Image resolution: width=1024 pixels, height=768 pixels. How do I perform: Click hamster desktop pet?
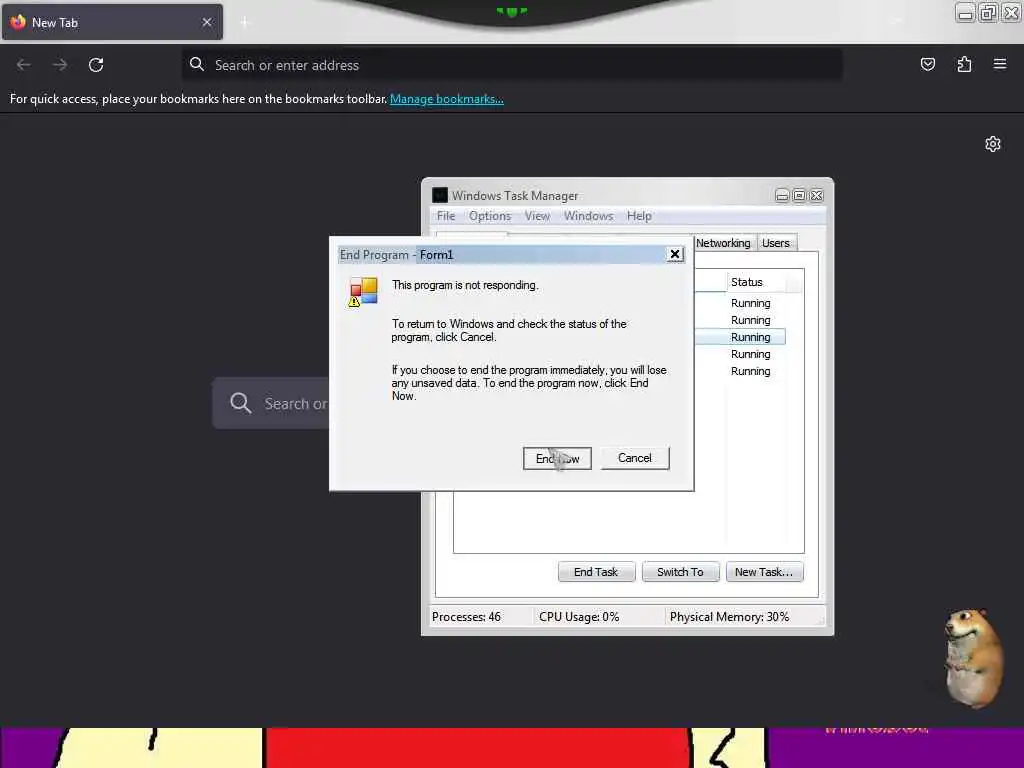click(x=972, y=657)
